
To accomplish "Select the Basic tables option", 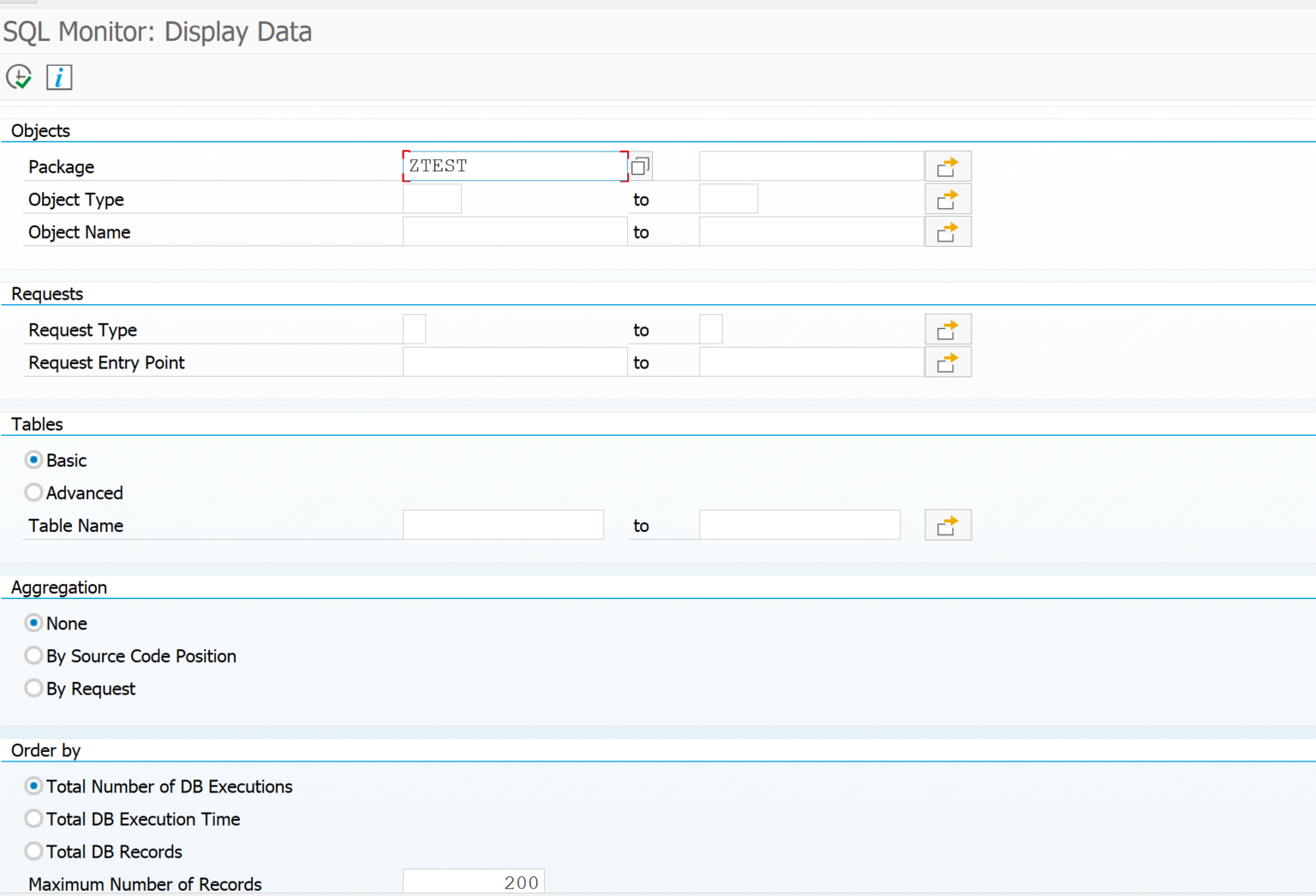I will coord(33,459).
